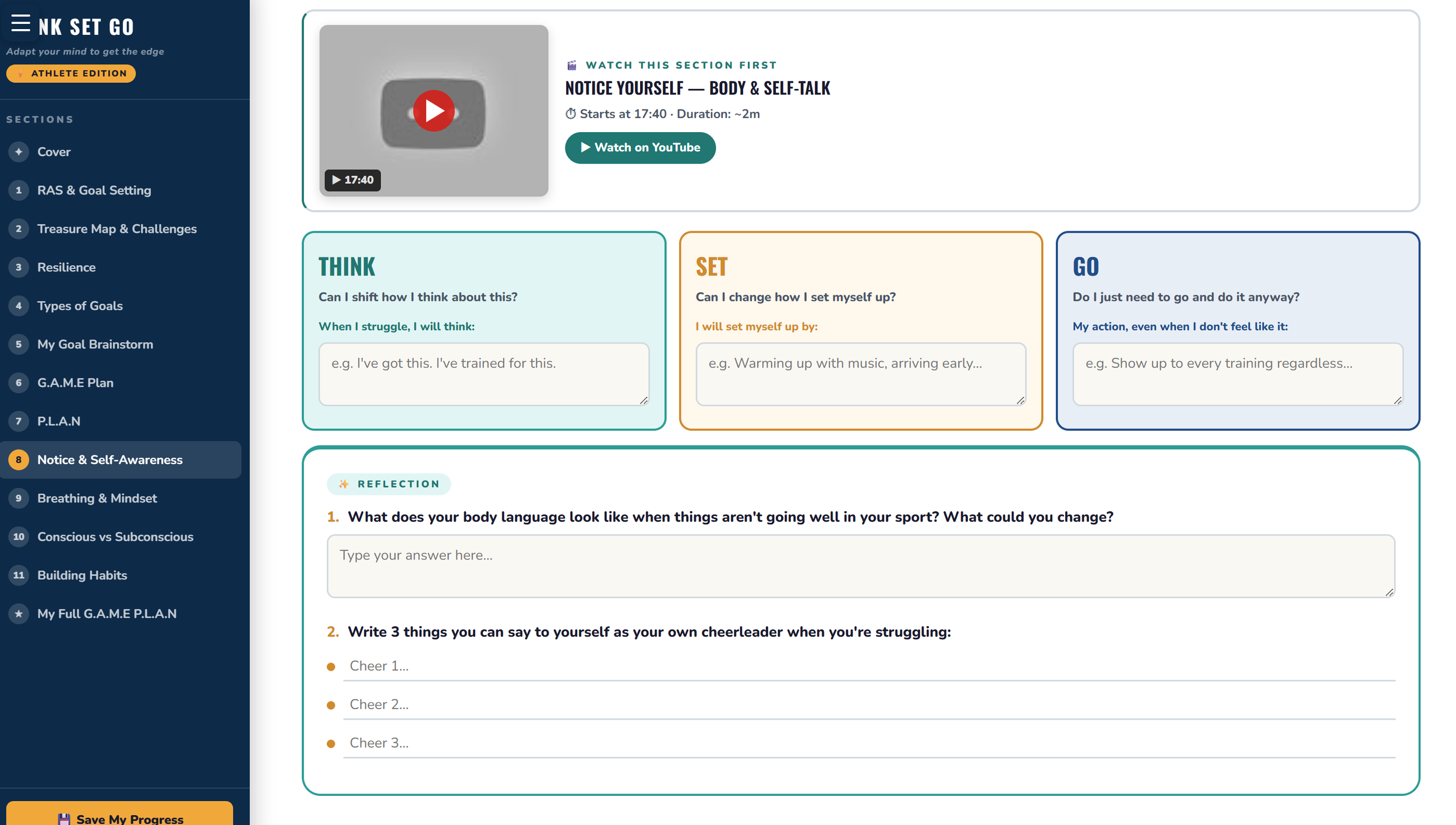Click the number 10 badge for Conscious vs Subconscious
Screen dimensions: 1456x825
(19, 537)
